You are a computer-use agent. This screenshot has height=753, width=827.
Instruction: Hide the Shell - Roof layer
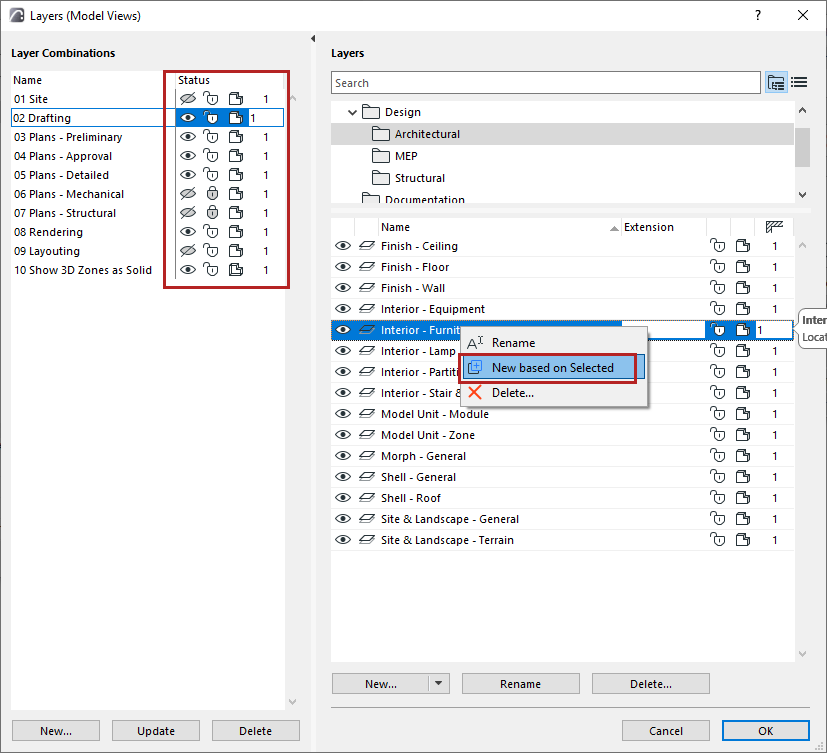click(343, 498)
